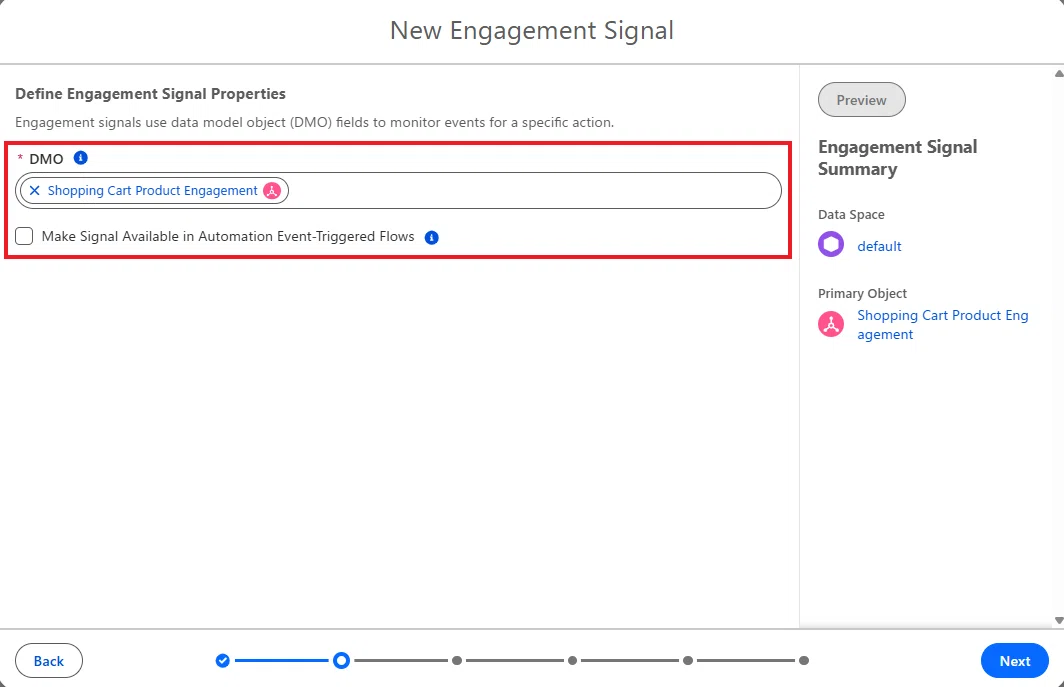Open the default data space link

(x=879, y=246)
